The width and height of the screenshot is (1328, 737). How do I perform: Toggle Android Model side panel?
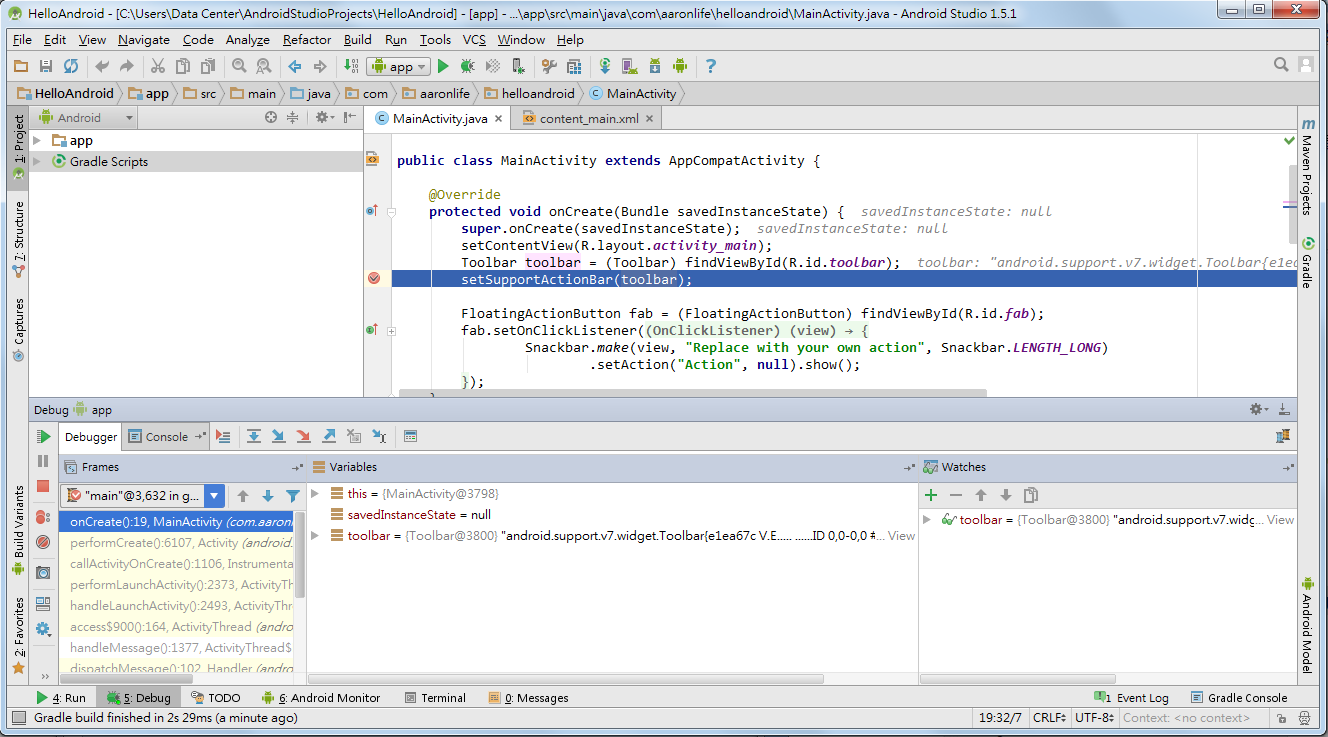coord(1307,624)
